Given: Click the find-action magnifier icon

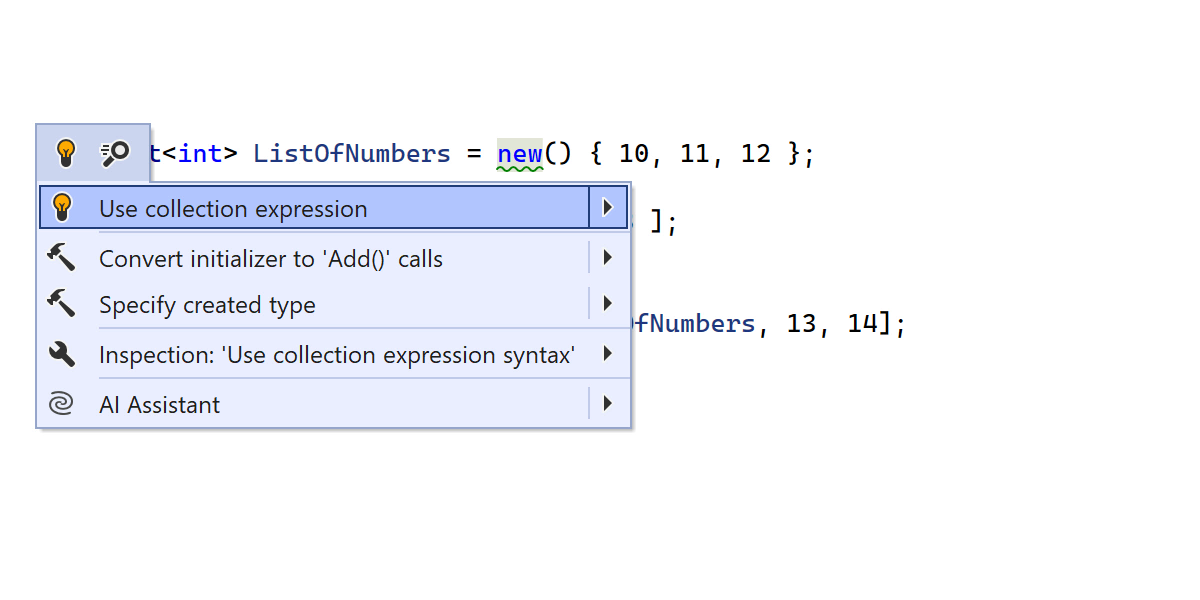Looking at the screenshot, I should pyautogui.click(x=116, y=153).
